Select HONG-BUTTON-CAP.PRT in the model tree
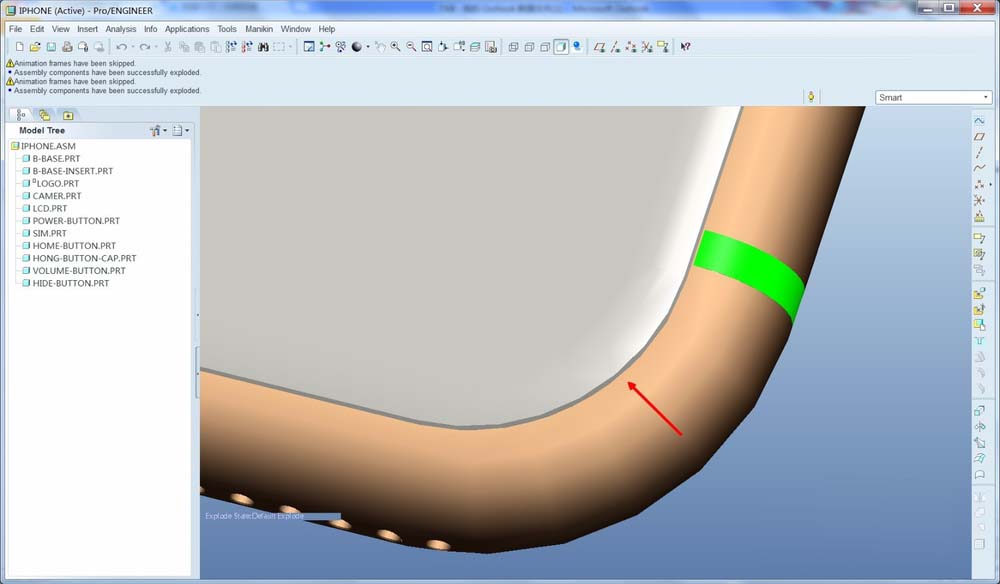 click(x=79, y=258)
